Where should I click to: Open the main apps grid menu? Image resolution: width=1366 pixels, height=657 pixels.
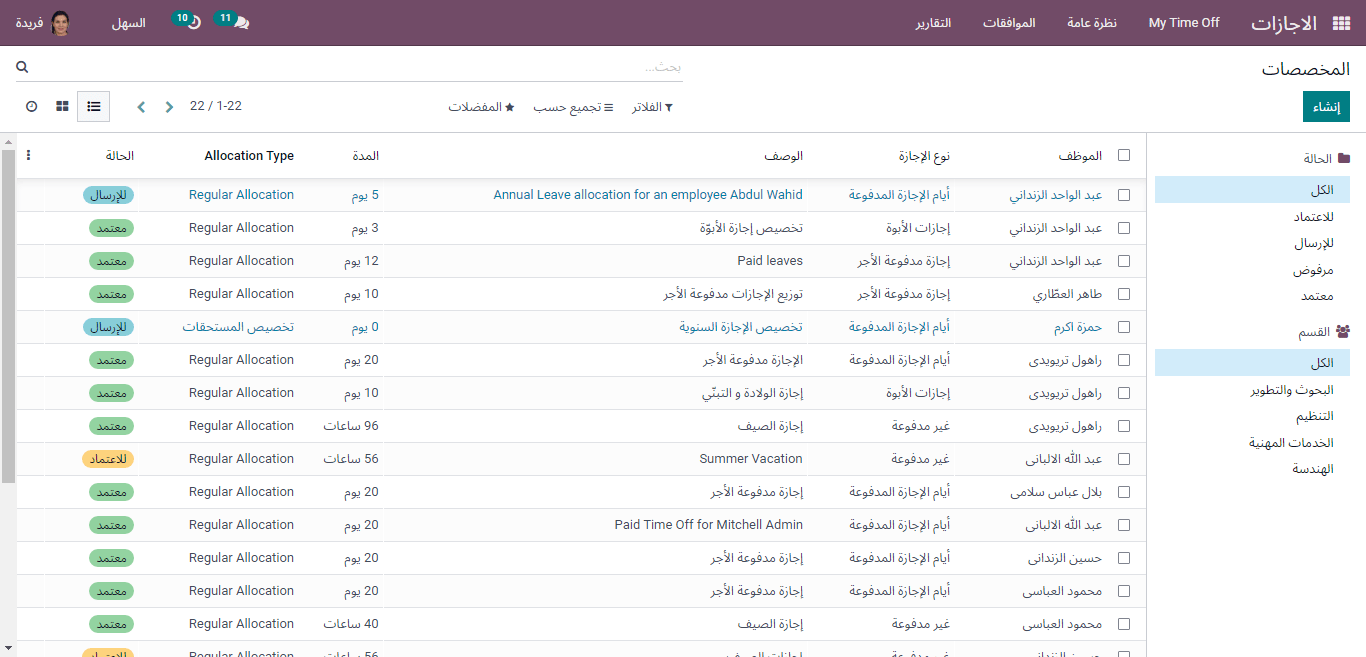tap(1339, 23)
